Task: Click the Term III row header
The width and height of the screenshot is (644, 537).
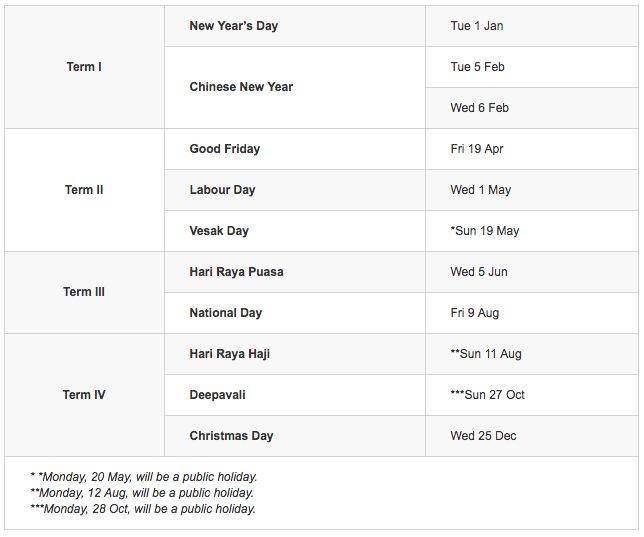Action: (x=84, y=292)
